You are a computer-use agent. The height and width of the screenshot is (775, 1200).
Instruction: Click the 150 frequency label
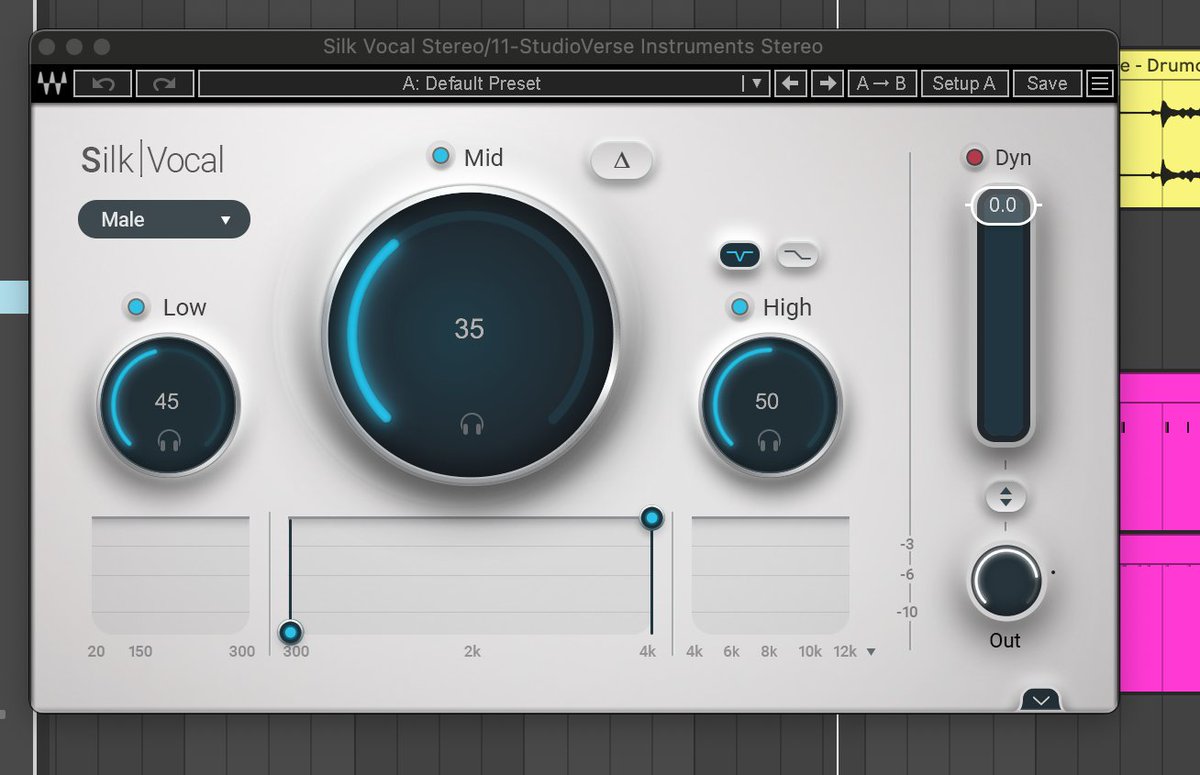(x=140, y=651)
